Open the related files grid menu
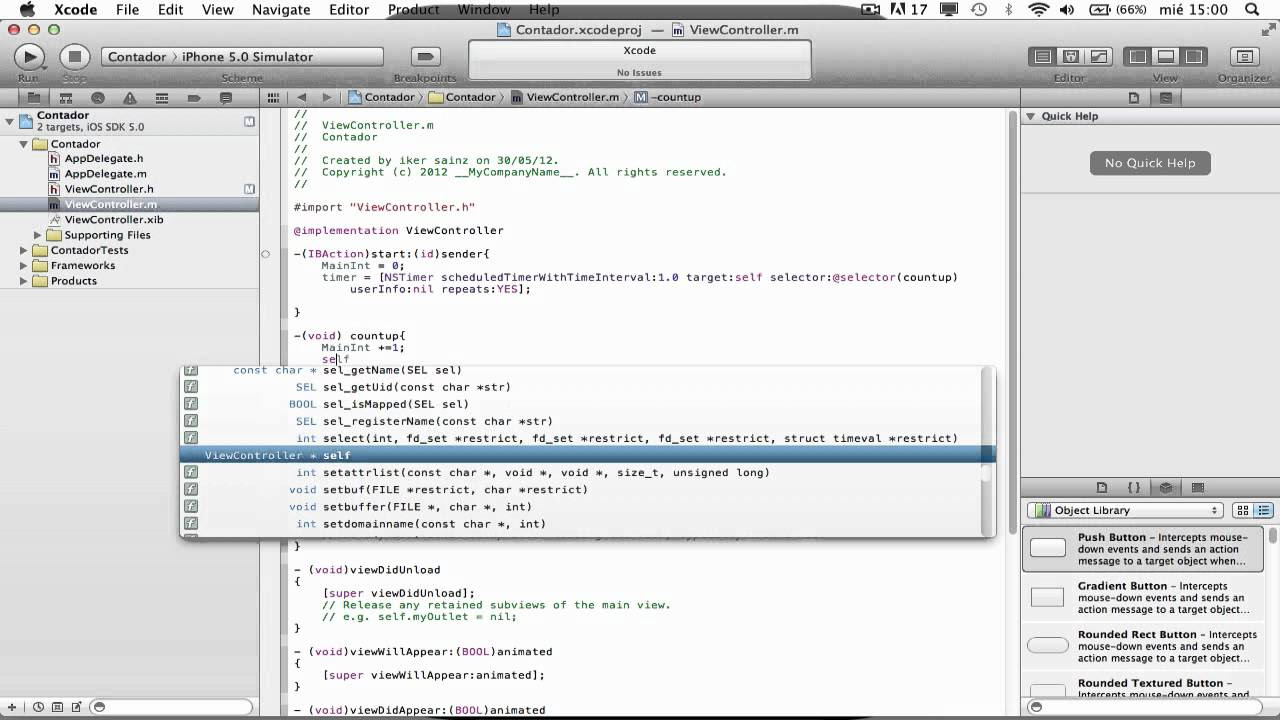This screenshot has height=720, width=1280. (273, 97)
